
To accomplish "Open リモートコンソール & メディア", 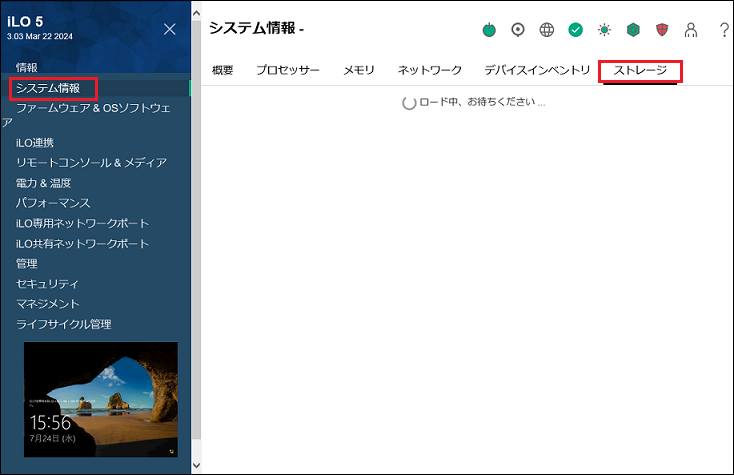I will pos(91,163).
